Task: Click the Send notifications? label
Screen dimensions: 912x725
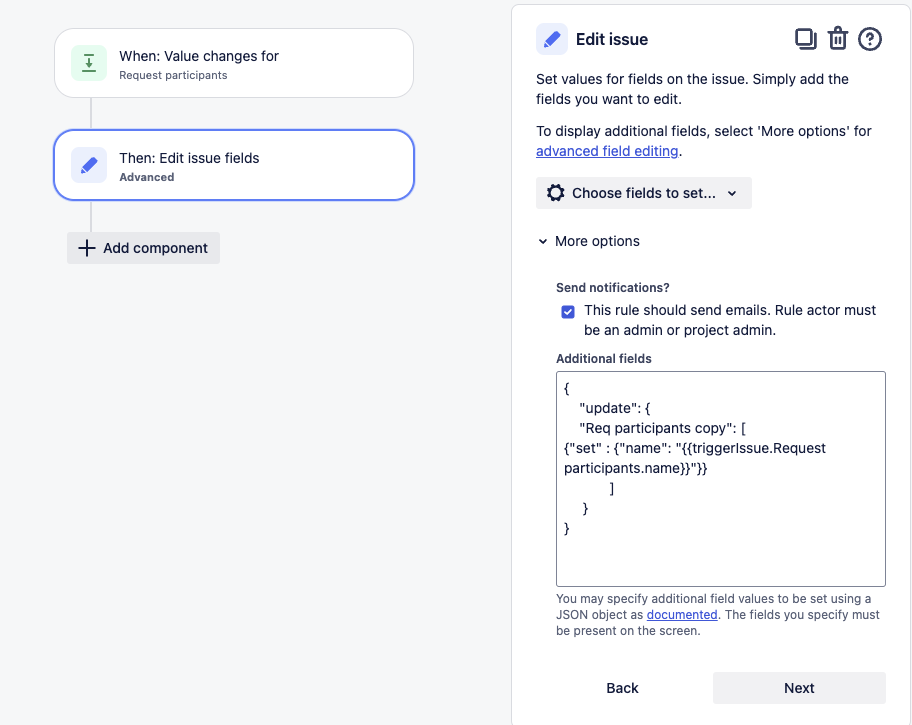Action: pyautogui.click(x=612, y=287)
